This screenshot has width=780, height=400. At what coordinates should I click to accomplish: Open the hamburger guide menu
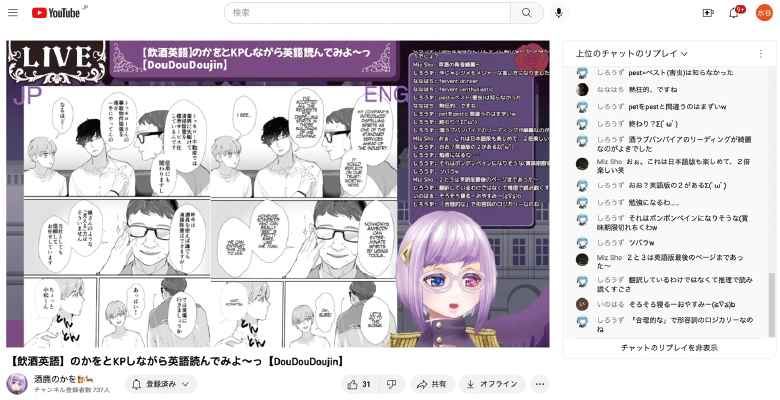[x=13, y=13]
